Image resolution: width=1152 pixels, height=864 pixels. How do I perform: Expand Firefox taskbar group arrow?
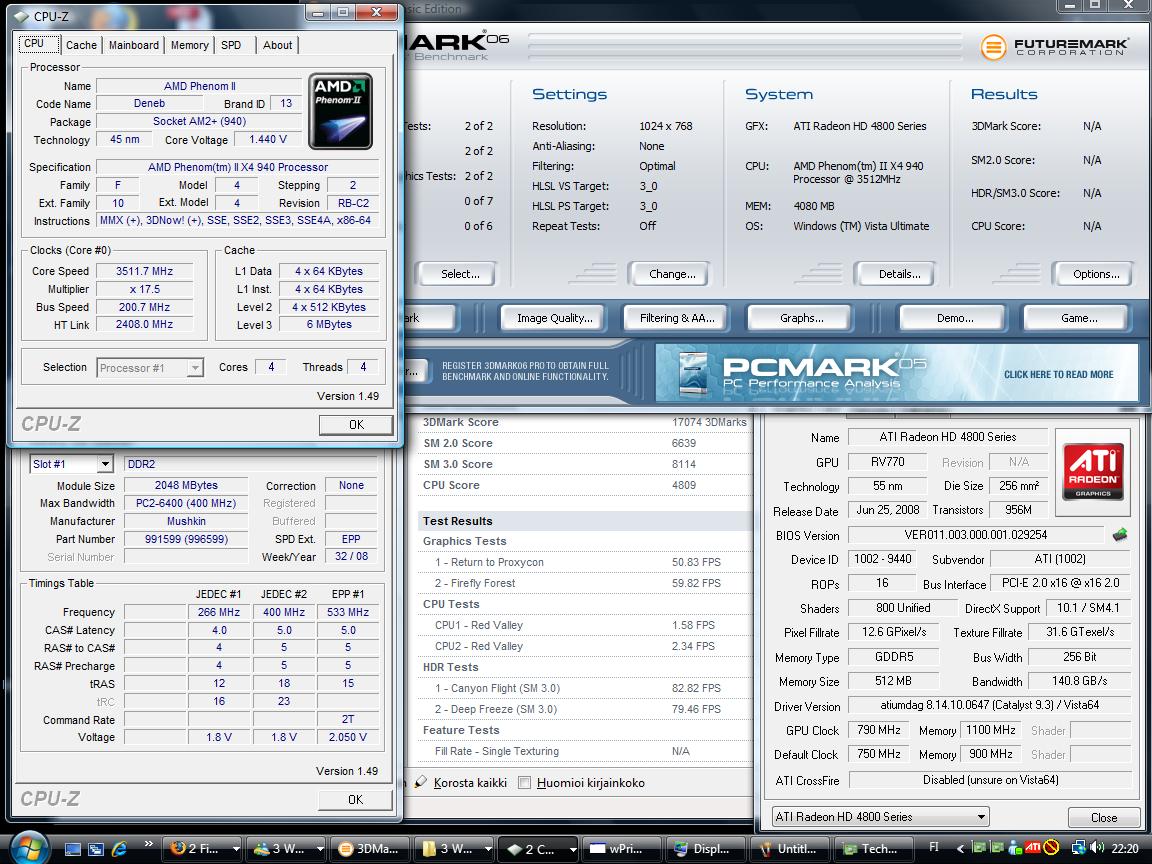click(x=236, y=849)
